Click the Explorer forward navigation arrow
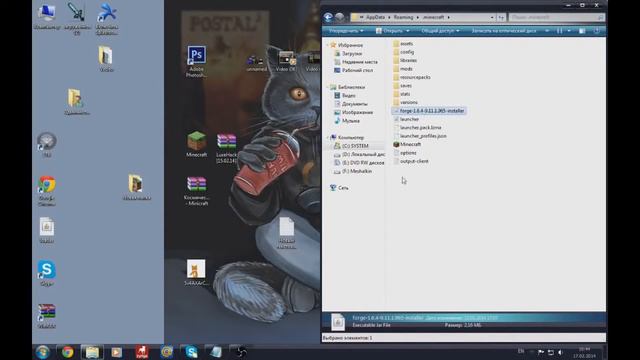This screenshot has height=360, width=640. tap(340, 17)
